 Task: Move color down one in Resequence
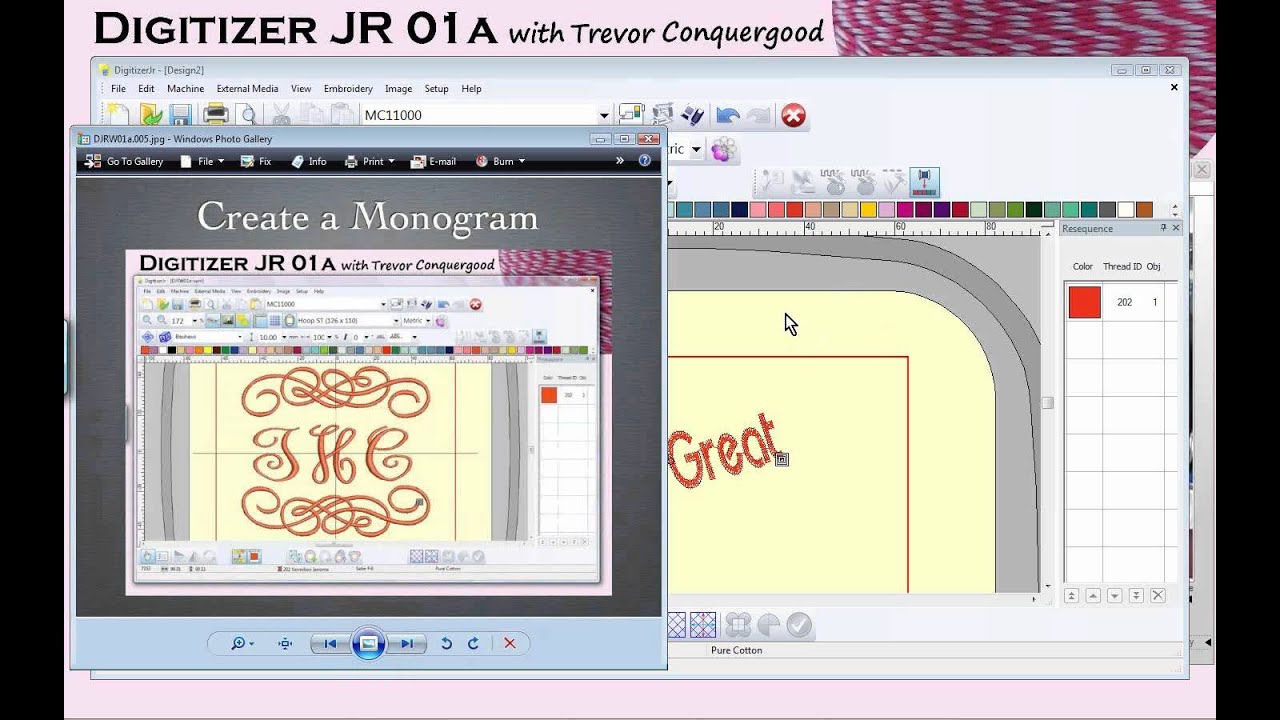(1114, 595)
